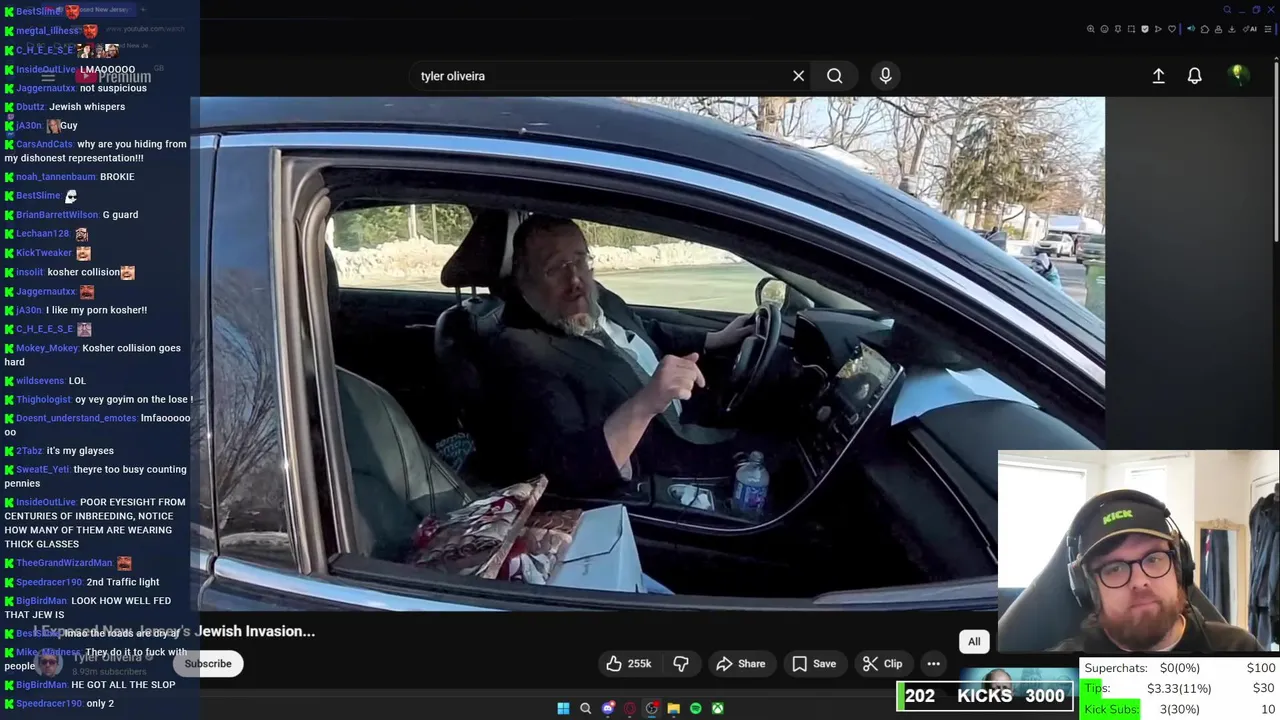1280x720 pixels.
Task: Click chat message 'HE GOT ALL THE SLOP'
Action: (x=123, y=685)
